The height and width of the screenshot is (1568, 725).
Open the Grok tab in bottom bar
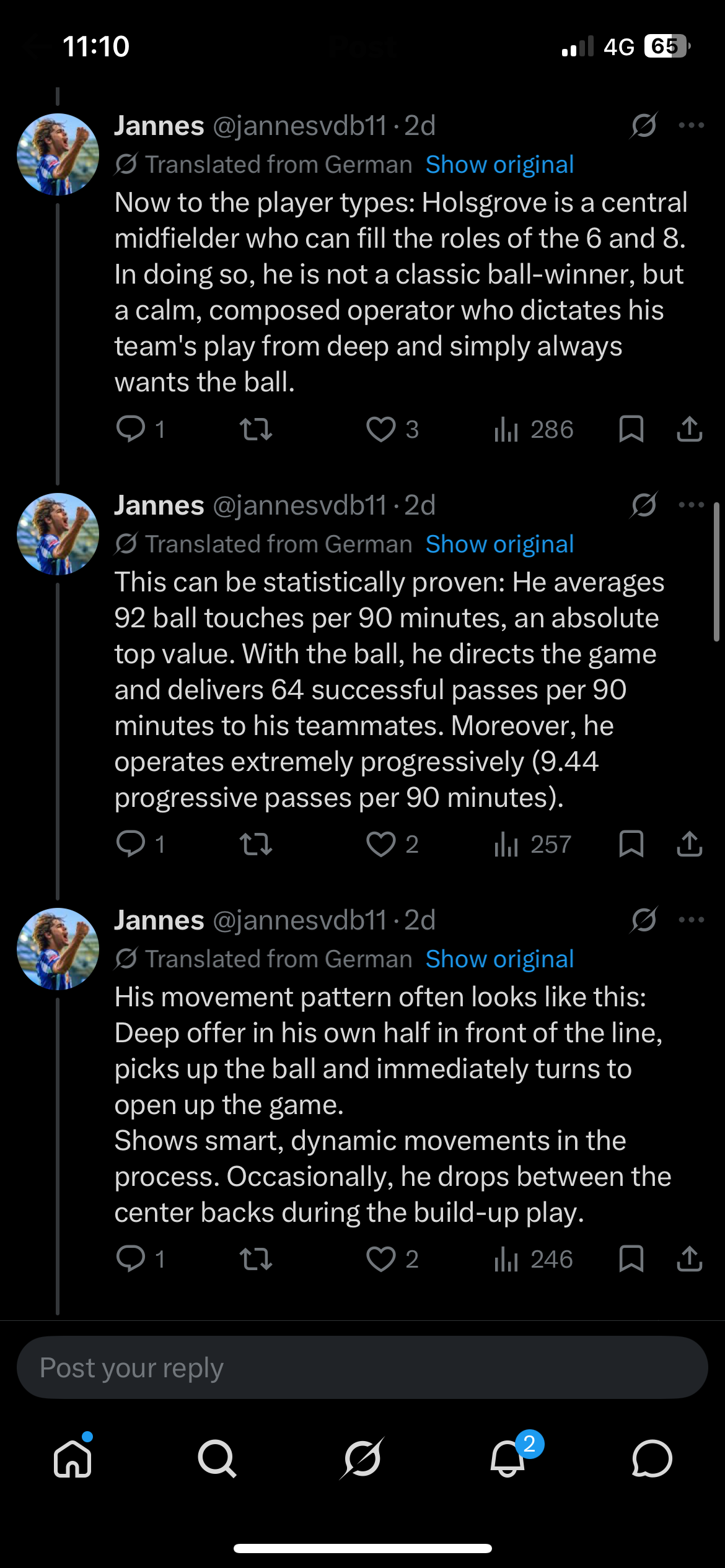(362, 1458)
